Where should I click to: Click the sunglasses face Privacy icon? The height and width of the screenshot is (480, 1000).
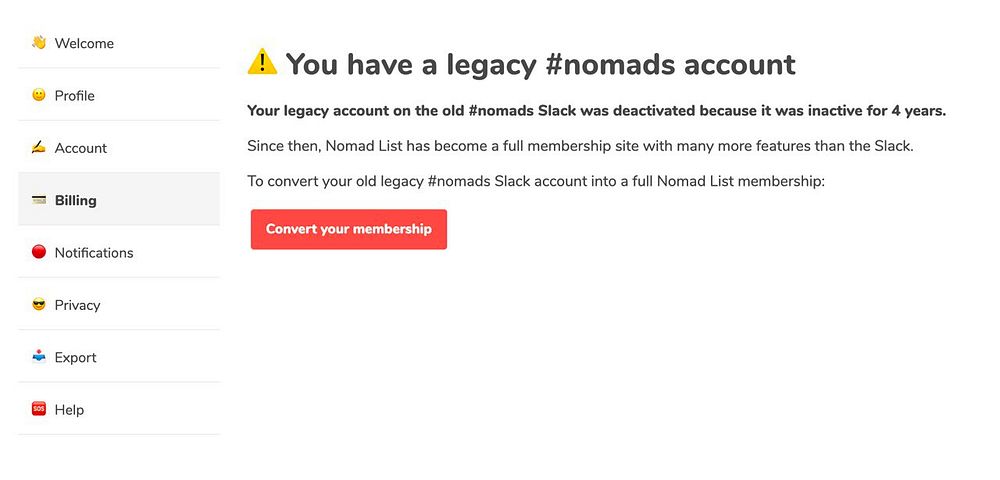(x=39, y=304)
